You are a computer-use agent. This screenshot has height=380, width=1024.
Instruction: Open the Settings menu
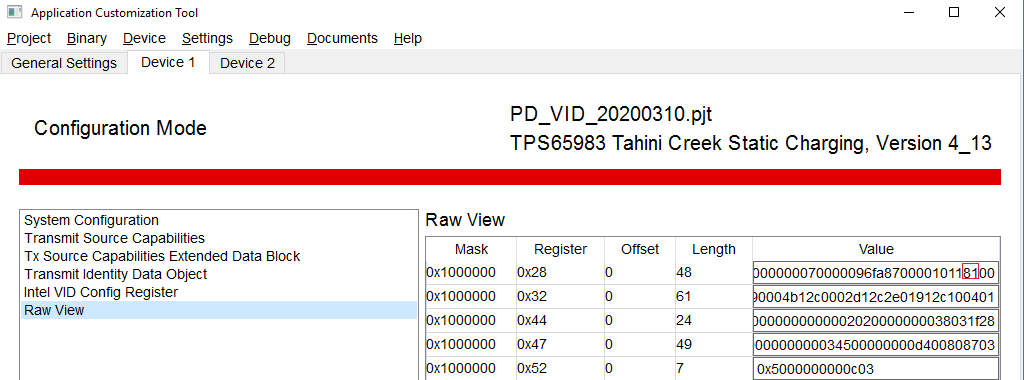click(x=207, y=39)
